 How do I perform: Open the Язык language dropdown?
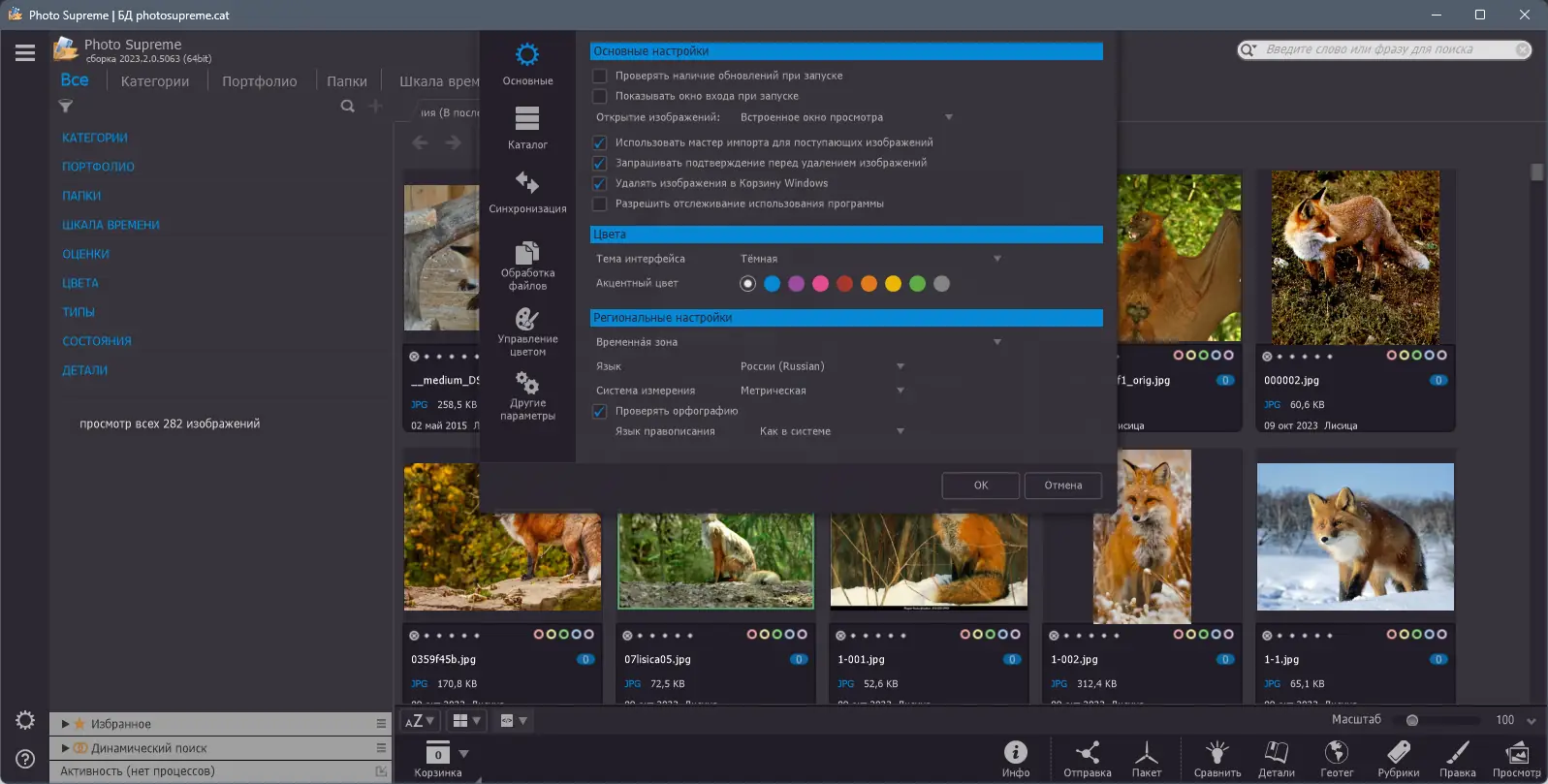pos(822,366)
